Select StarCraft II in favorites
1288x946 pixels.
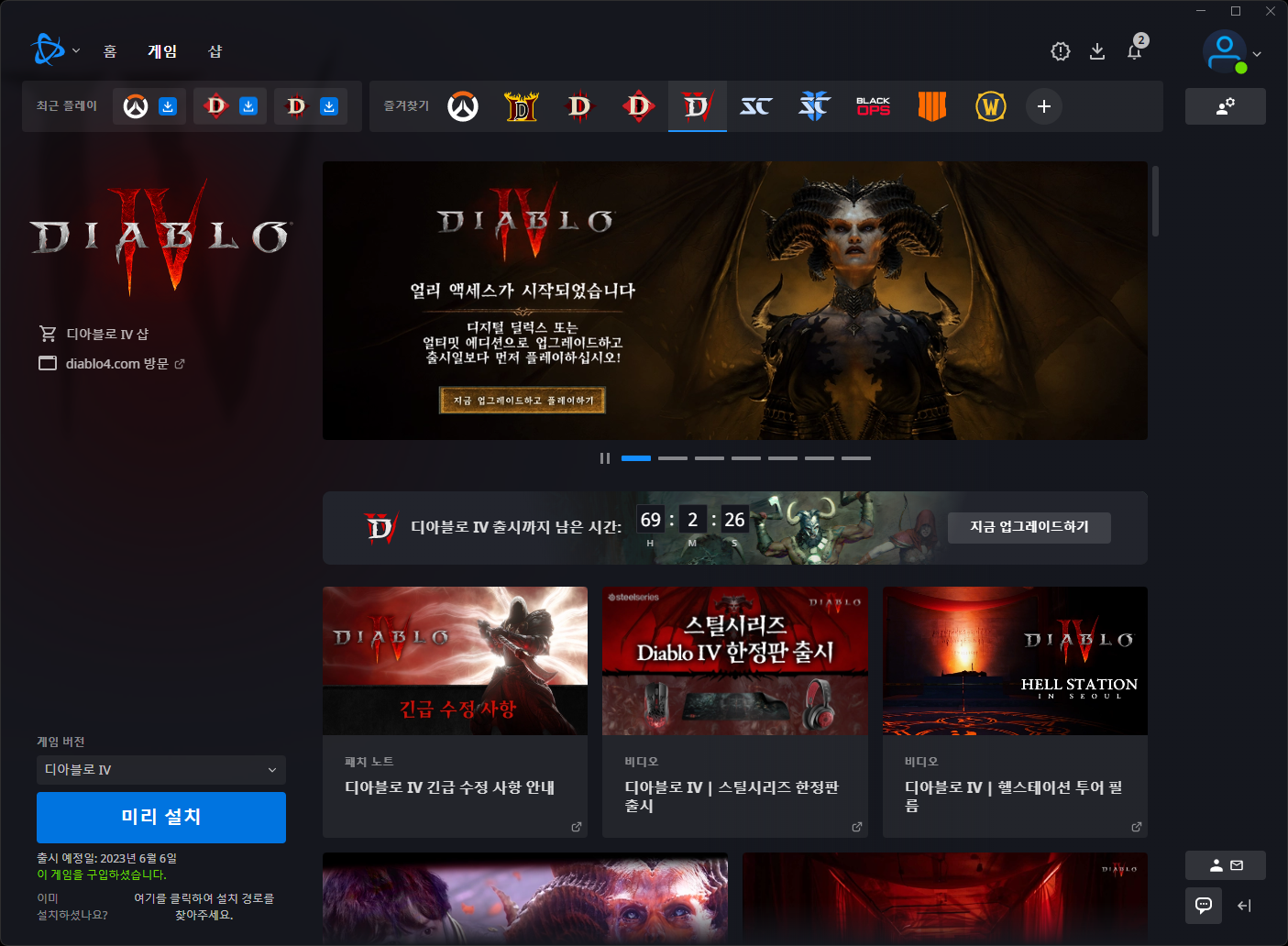814,106
